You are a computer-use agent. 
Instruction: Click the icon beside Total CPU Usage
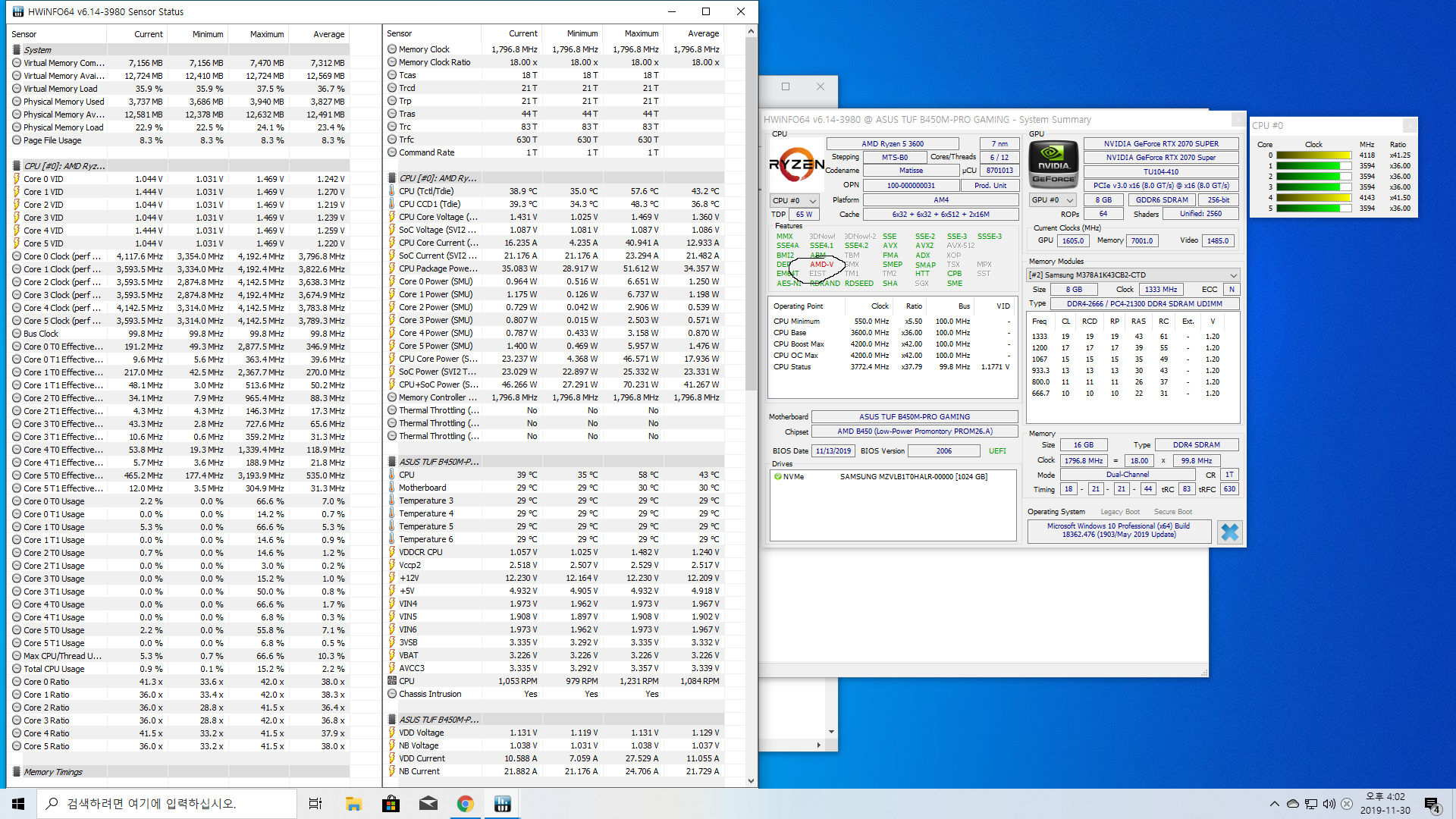pyautogui.click(x=17, y=669)
